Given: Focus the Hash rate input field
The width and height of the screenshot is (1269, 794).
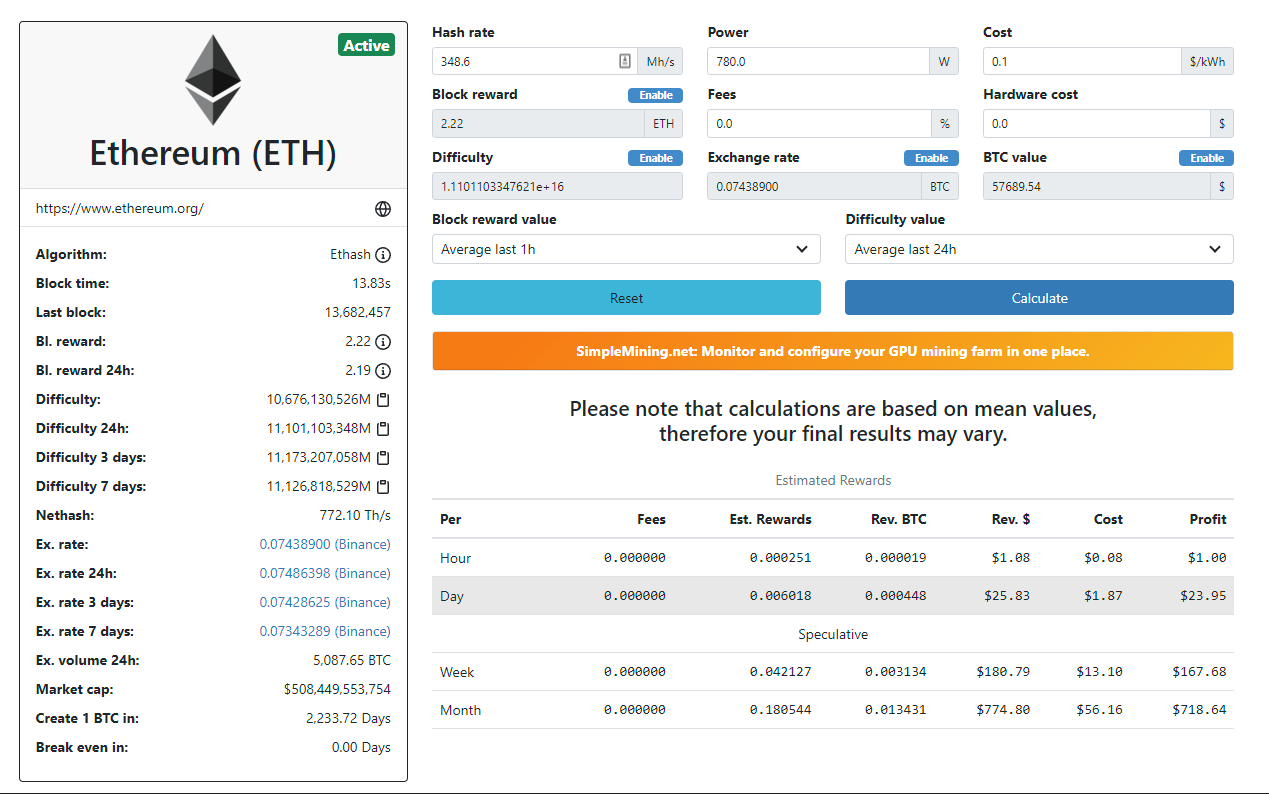Looking at the screenshot, I should 534,61.
